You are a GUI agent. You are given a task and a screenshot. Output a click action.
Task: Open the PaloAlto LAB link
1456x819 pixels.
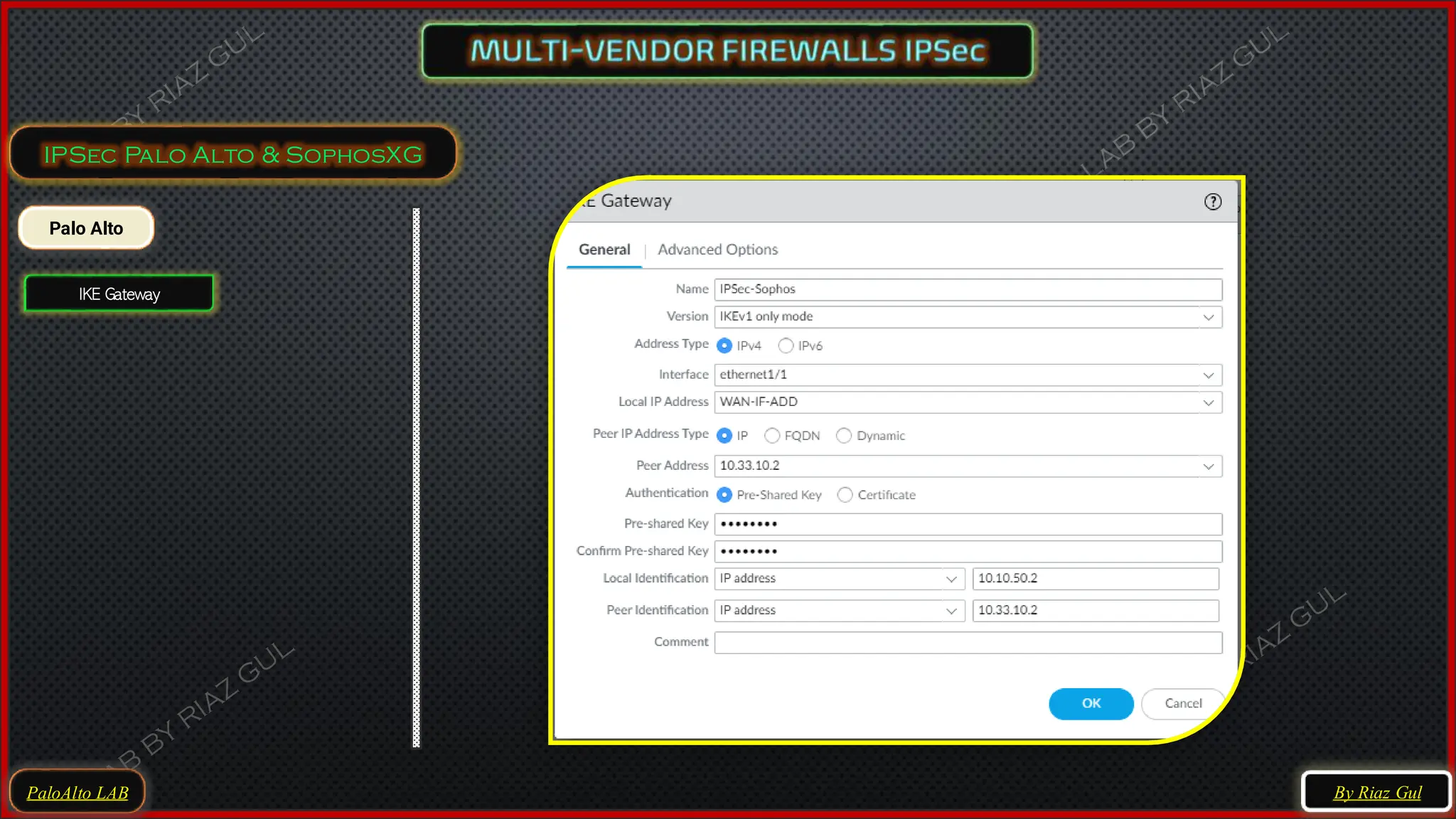(x=77, y=793)
